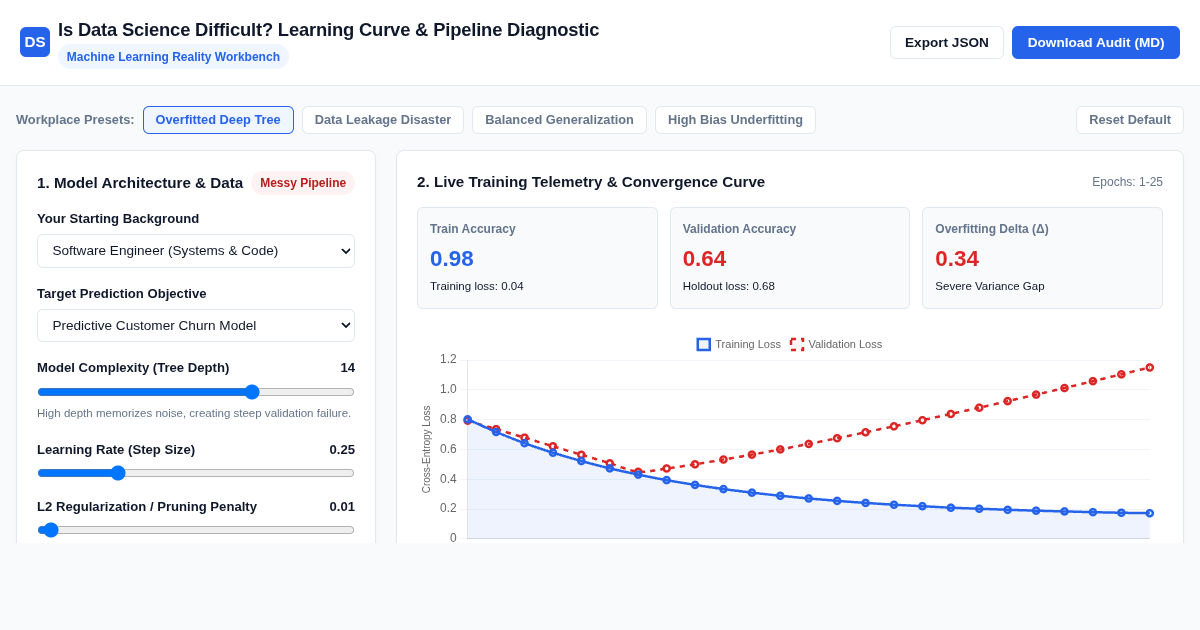Reset presets to default

coord(1130,120)
